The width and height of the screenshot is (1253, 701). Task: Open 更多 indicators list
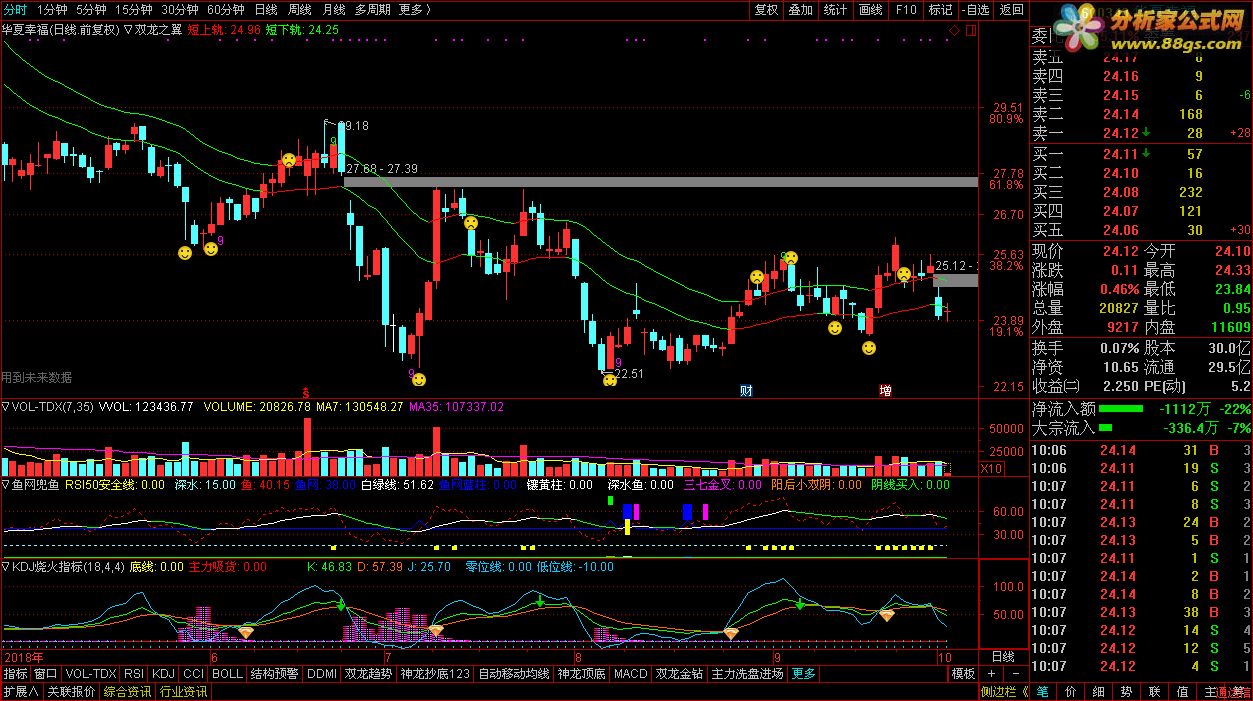coord(804,674)
